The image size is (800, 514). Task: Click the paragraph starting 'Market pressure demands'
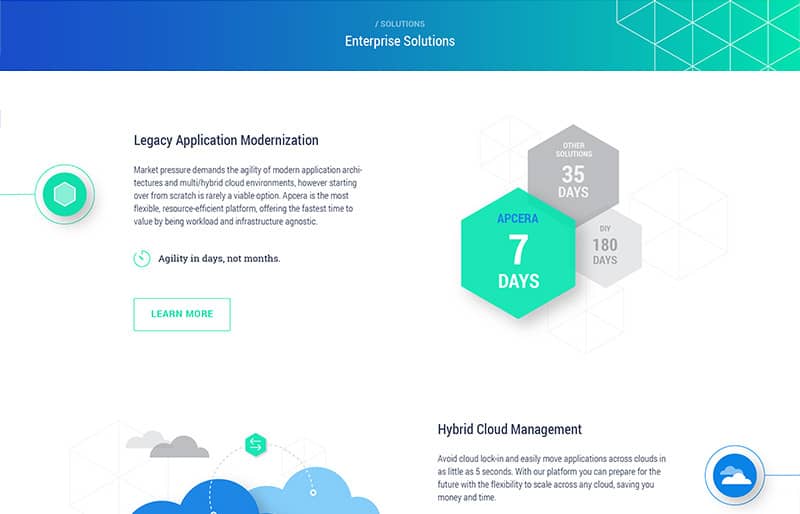(x=248, y=195)
